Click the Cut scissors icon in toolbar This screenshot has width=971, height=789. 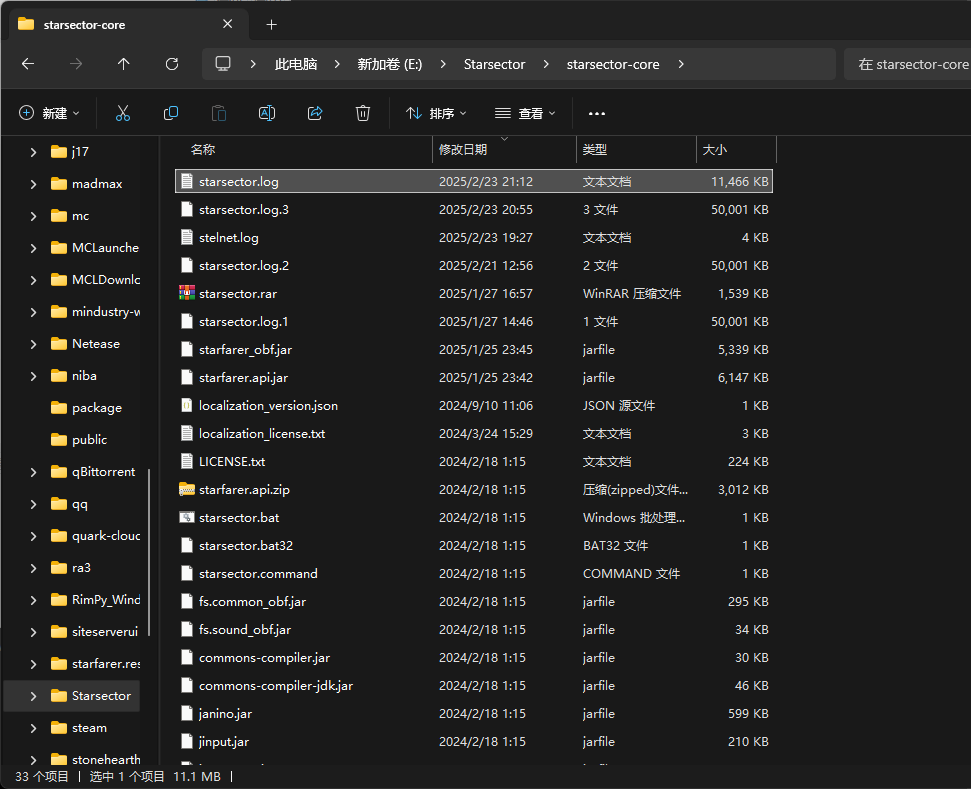coord(123,113)
